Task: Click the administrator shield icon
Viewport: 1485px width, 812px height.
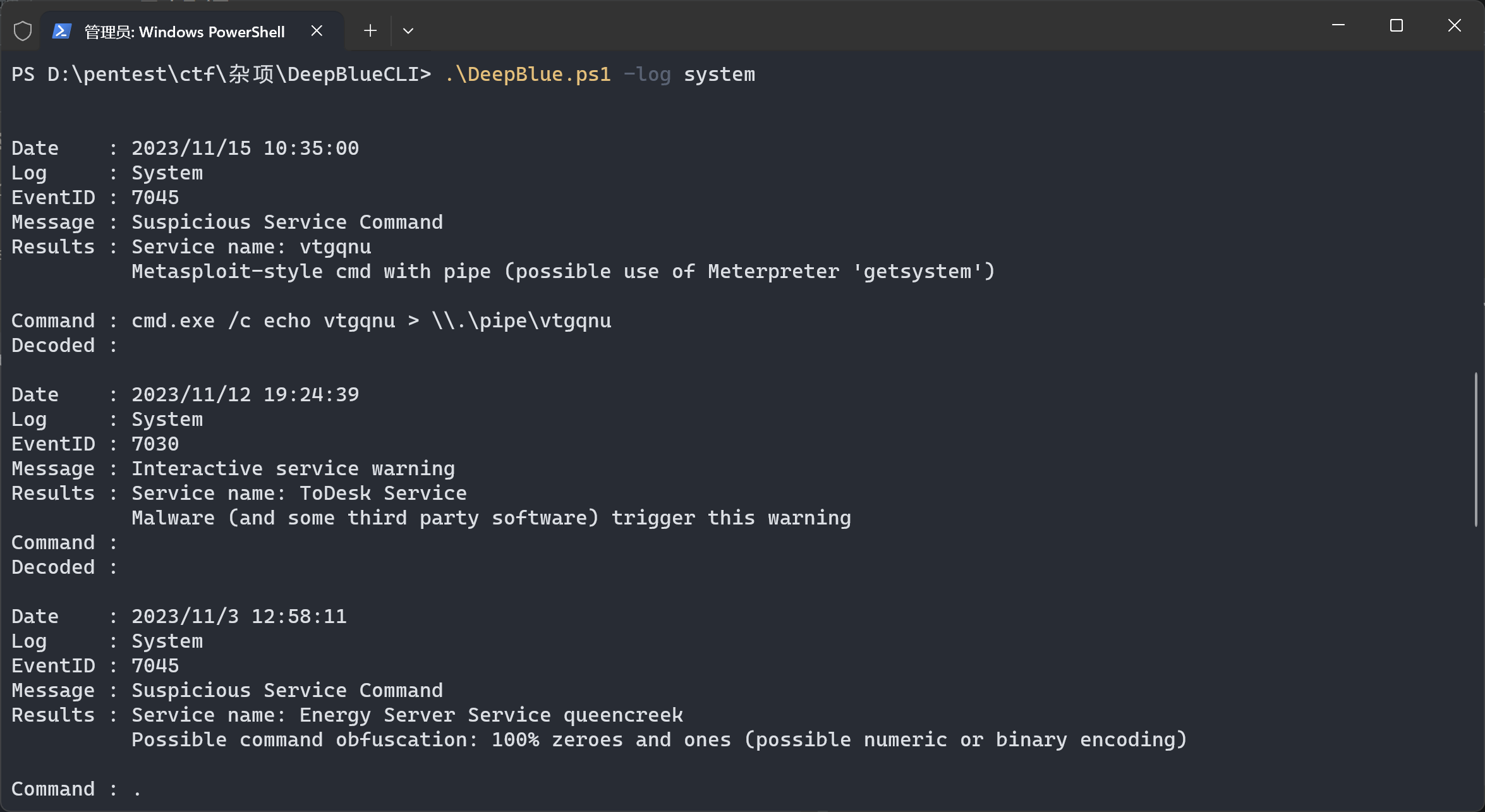Action: point(23,31)
